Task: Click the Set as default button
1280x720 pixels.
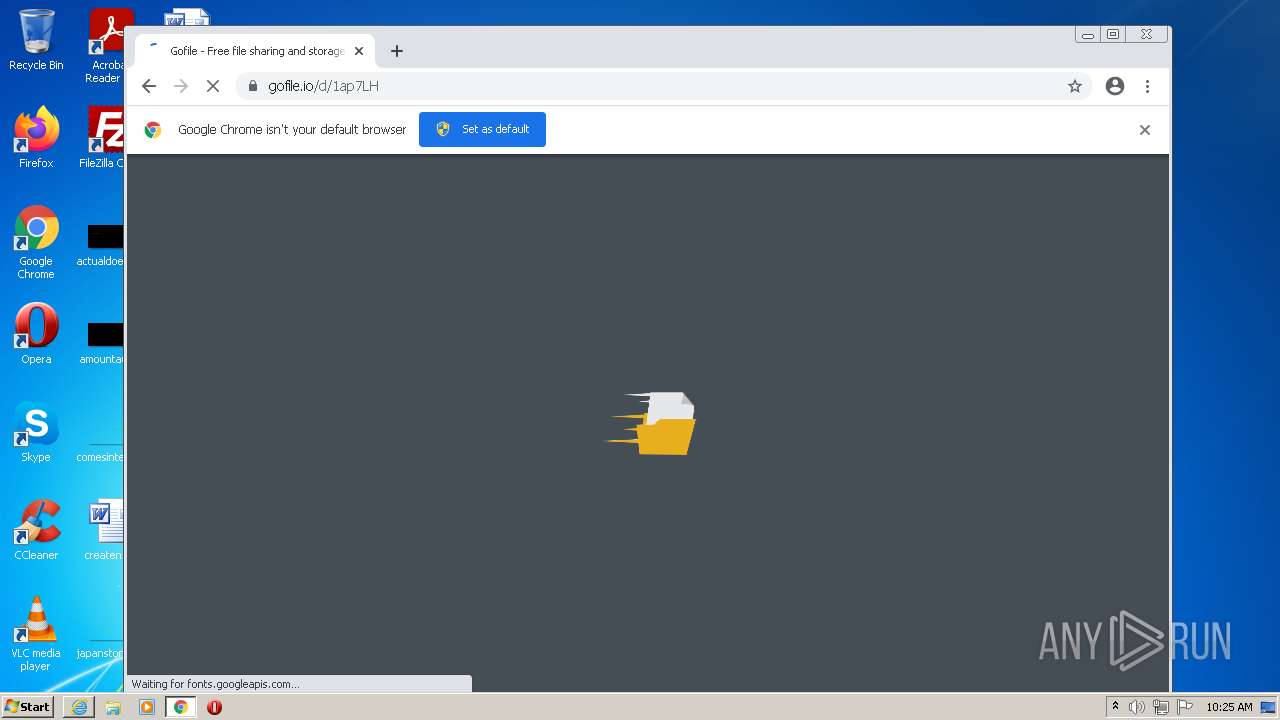Action: point(482,129)
